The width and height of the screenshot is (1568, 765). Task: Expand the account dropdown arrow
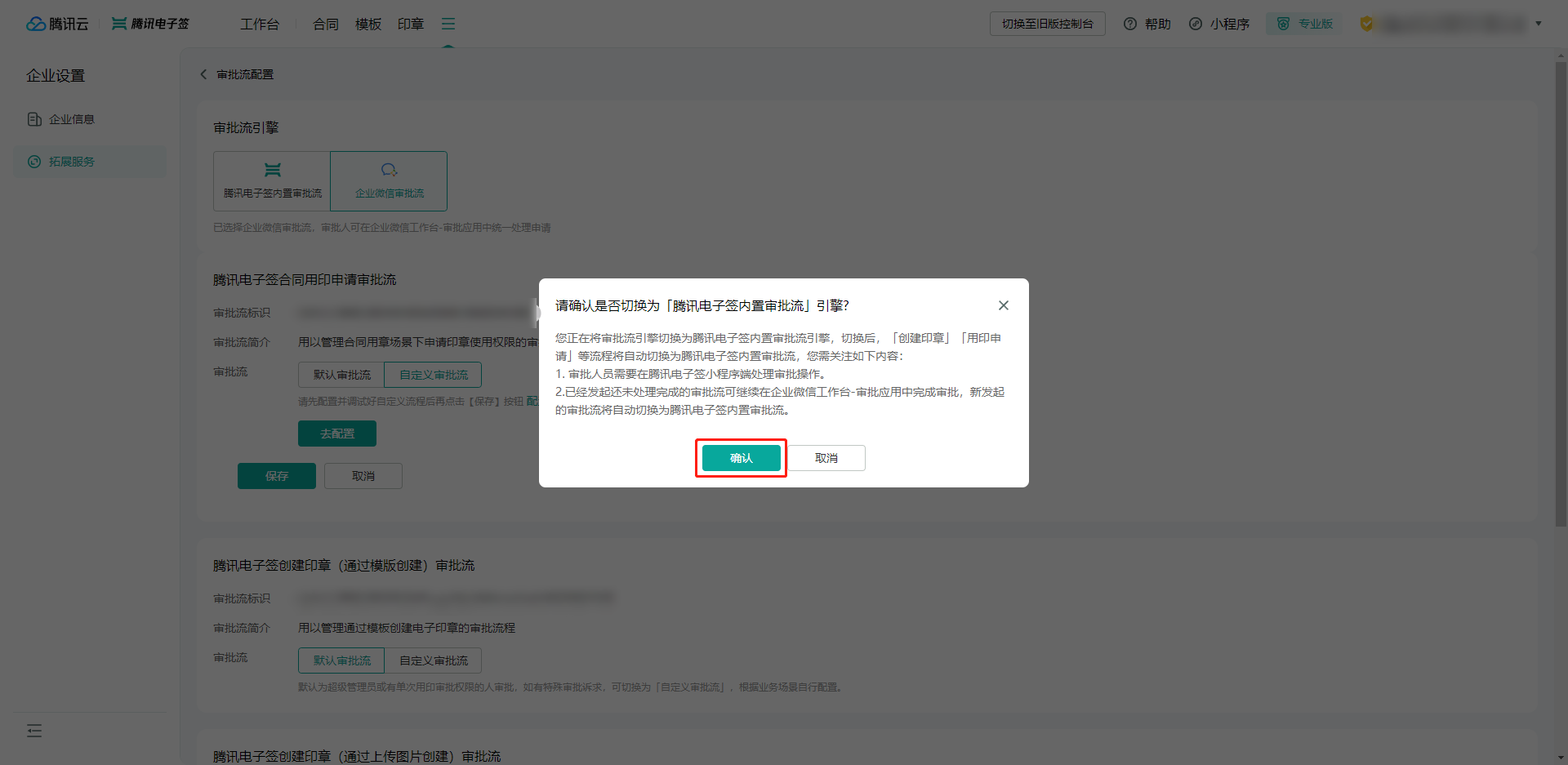coord(1539,24)
